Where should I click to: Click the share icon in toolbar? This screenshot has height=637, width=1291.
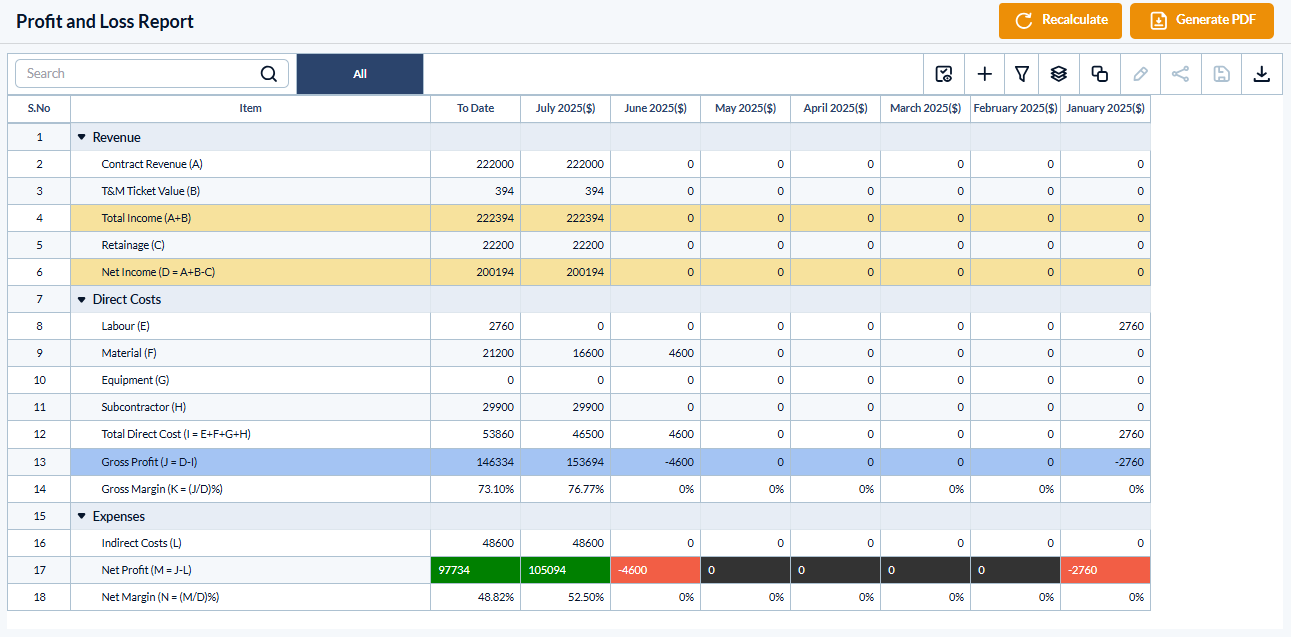click(1180, 74)
